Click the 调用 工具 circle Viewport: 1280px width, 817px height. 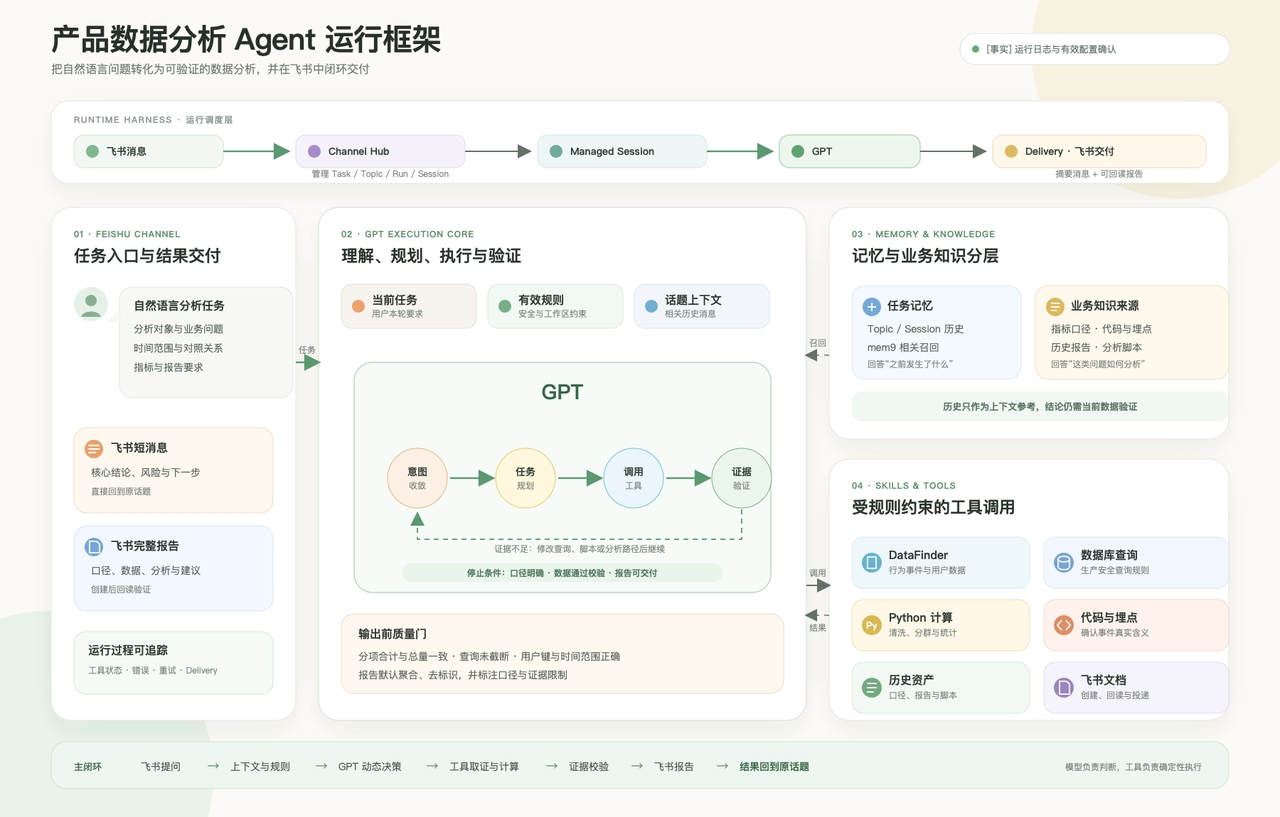coord(633,478)
